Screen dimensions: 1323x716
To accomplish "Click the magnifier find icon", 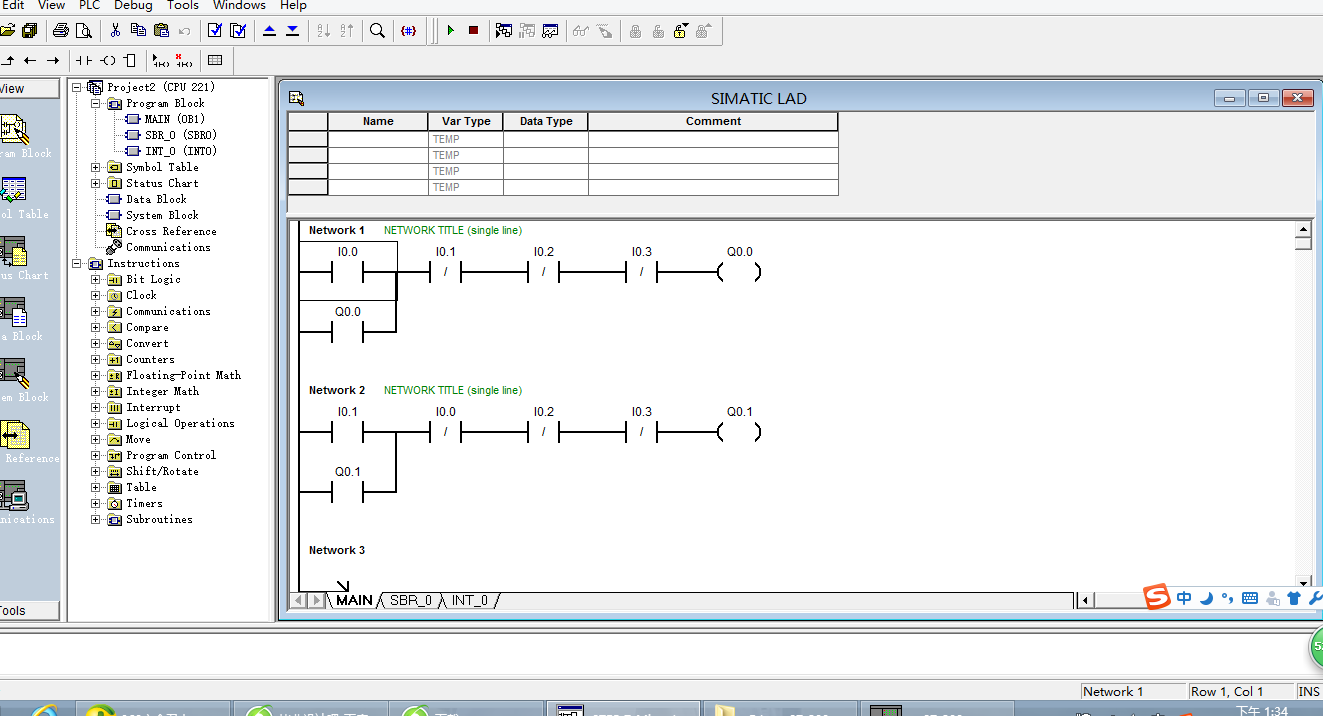I will point(377,31).
